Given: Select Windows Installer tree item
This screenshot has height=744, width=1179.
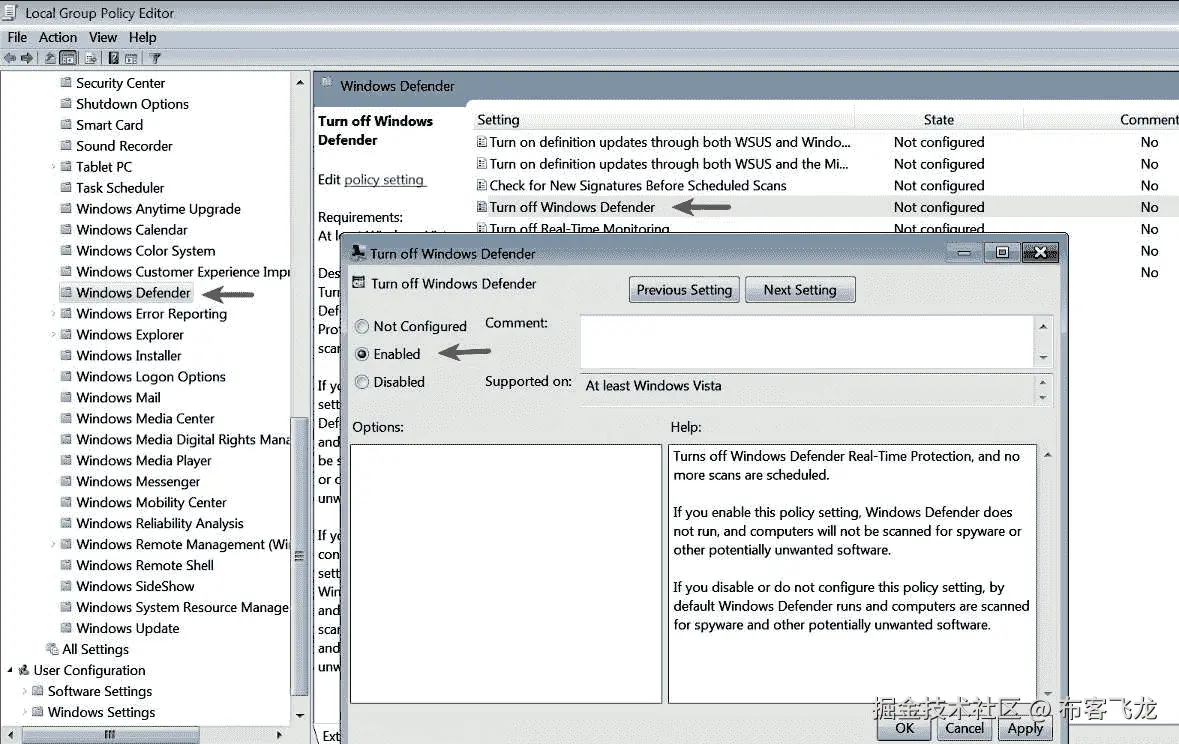Looking at the screenshot, I should [x=129, y=355].
